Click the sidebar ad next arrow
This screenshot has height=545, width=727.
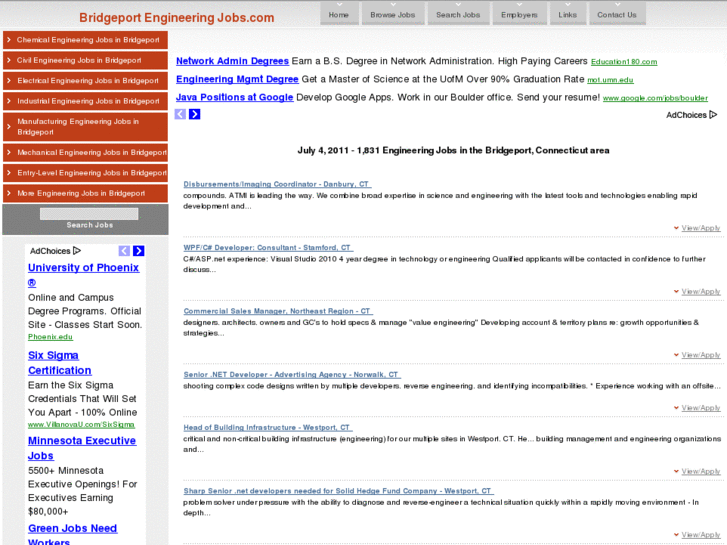tap(139, 251)
